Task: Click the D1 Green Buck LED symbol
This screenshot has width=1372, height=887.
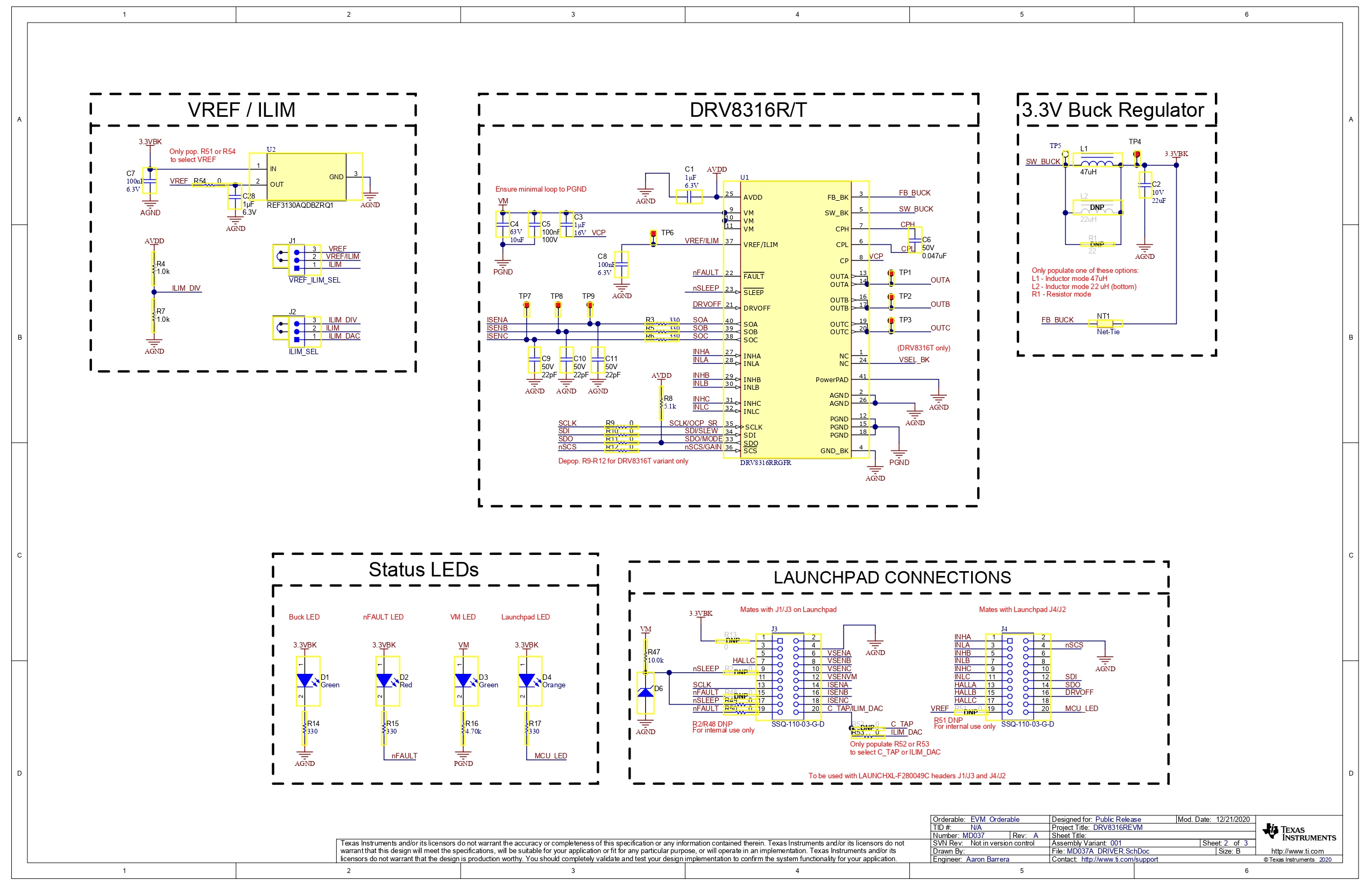Action: [305, 680]
